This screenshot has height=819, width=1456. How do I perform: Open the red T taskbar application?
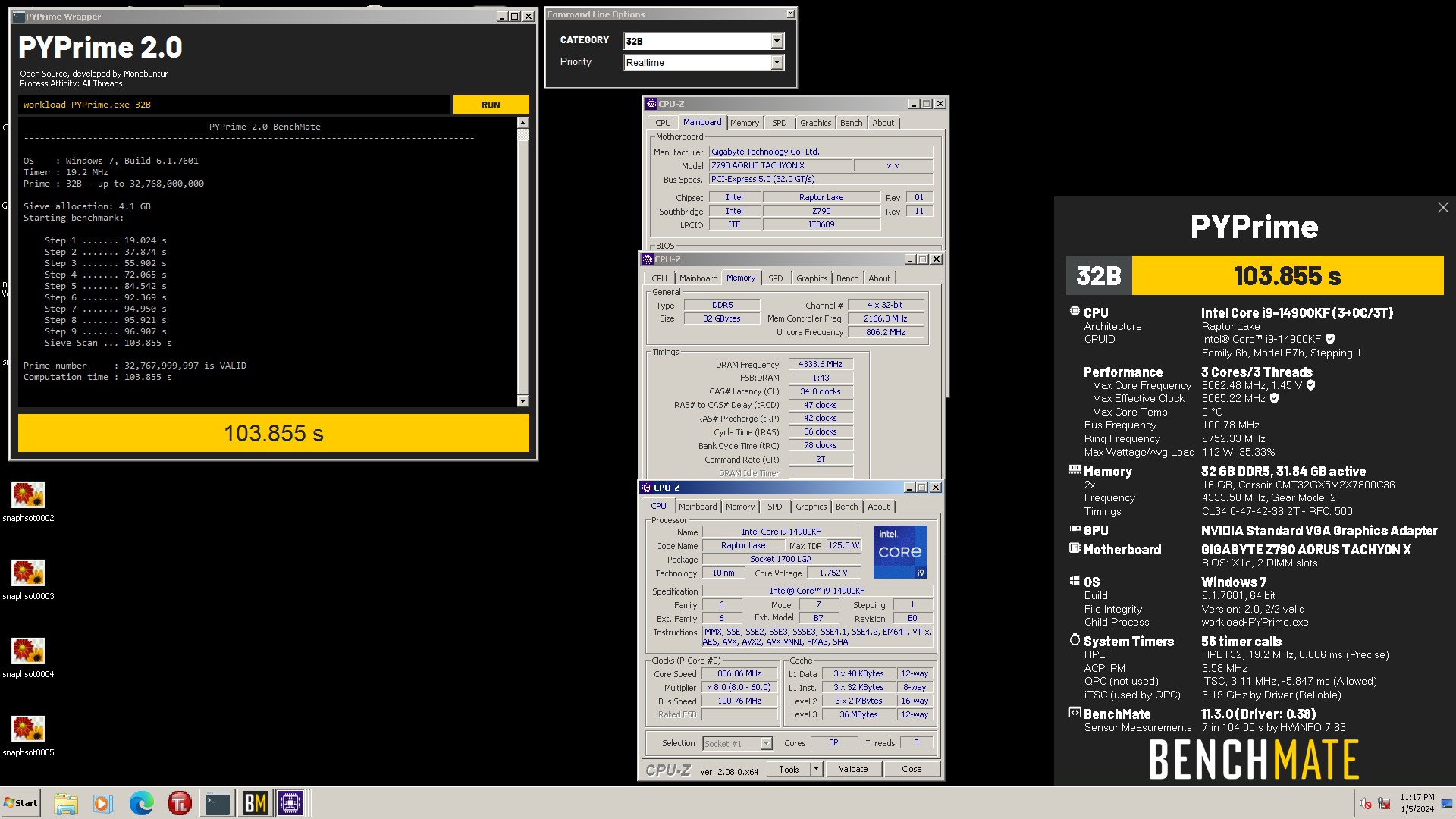point(179,803)
